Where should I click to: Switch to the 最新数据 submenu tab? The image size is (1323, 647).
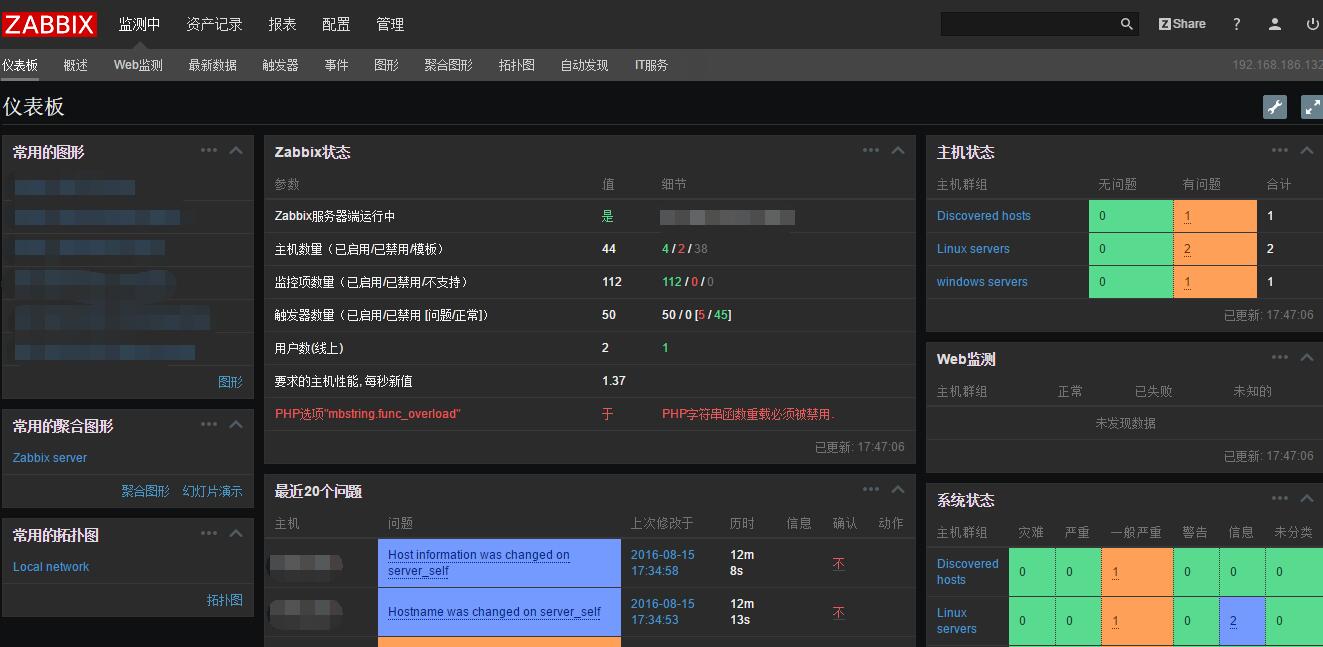(x=212, y=65)
